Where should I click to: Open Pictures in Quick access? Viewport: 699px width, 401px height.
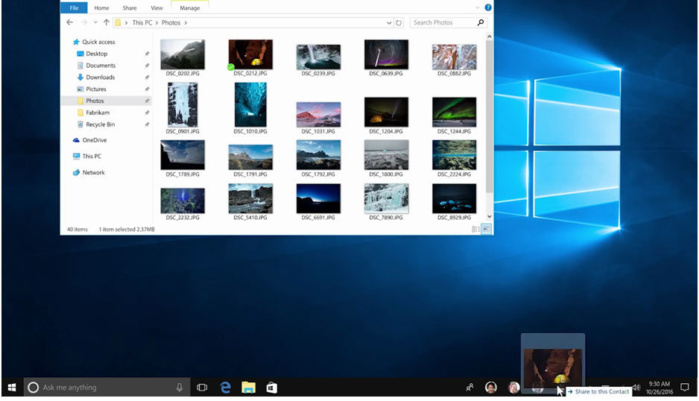(x=92, y=89)
